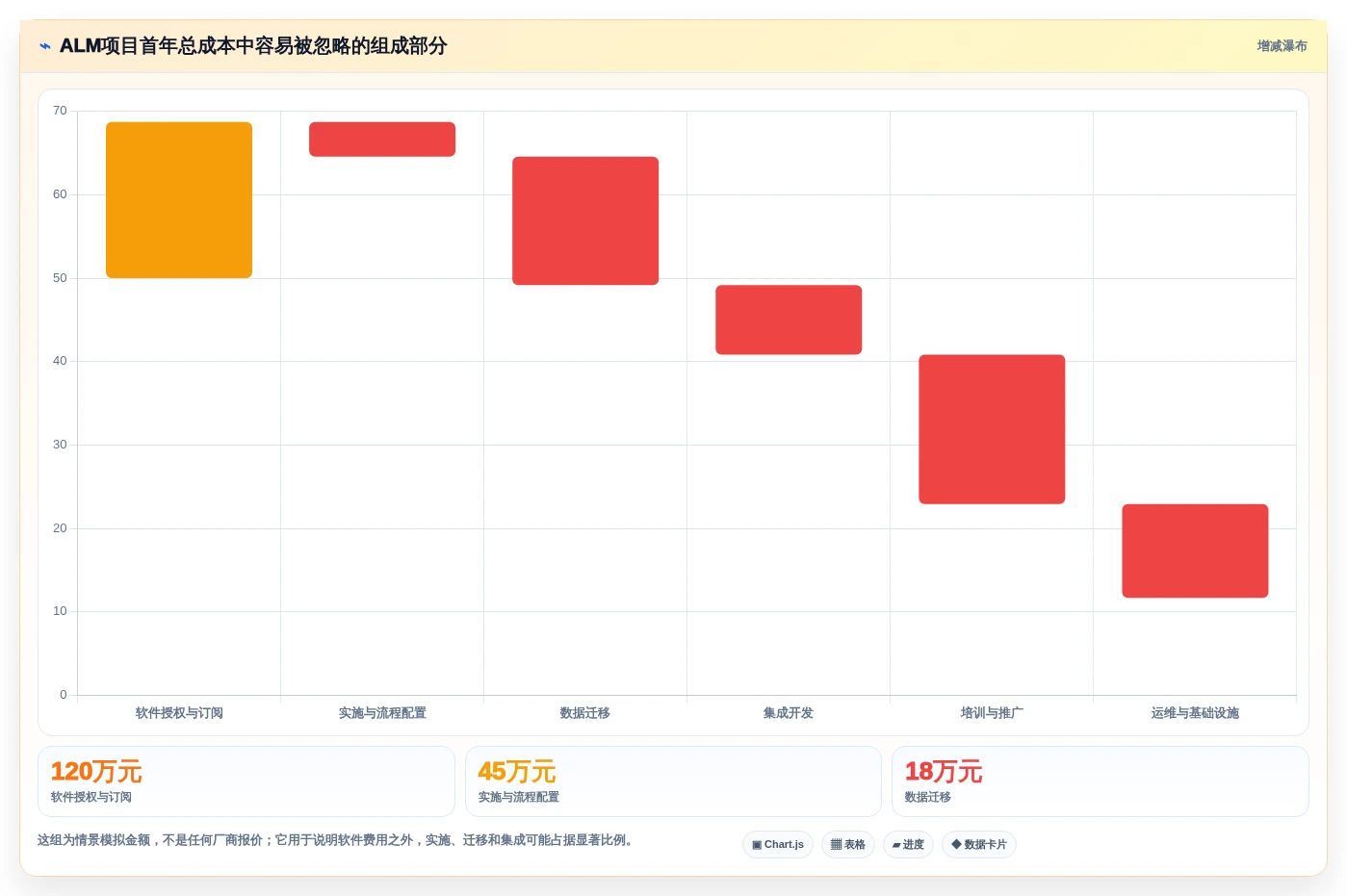The image size is (1347, 896).
Task: Click the y-axis value 50
Action: click(60, 278)
